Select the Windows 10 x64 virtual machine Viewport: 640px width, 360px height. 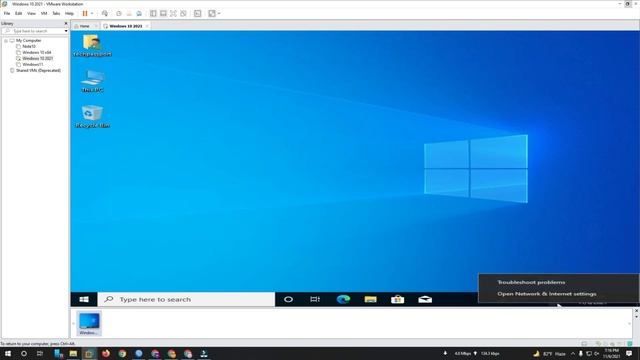pyautogui.click(x=37, y=52)
